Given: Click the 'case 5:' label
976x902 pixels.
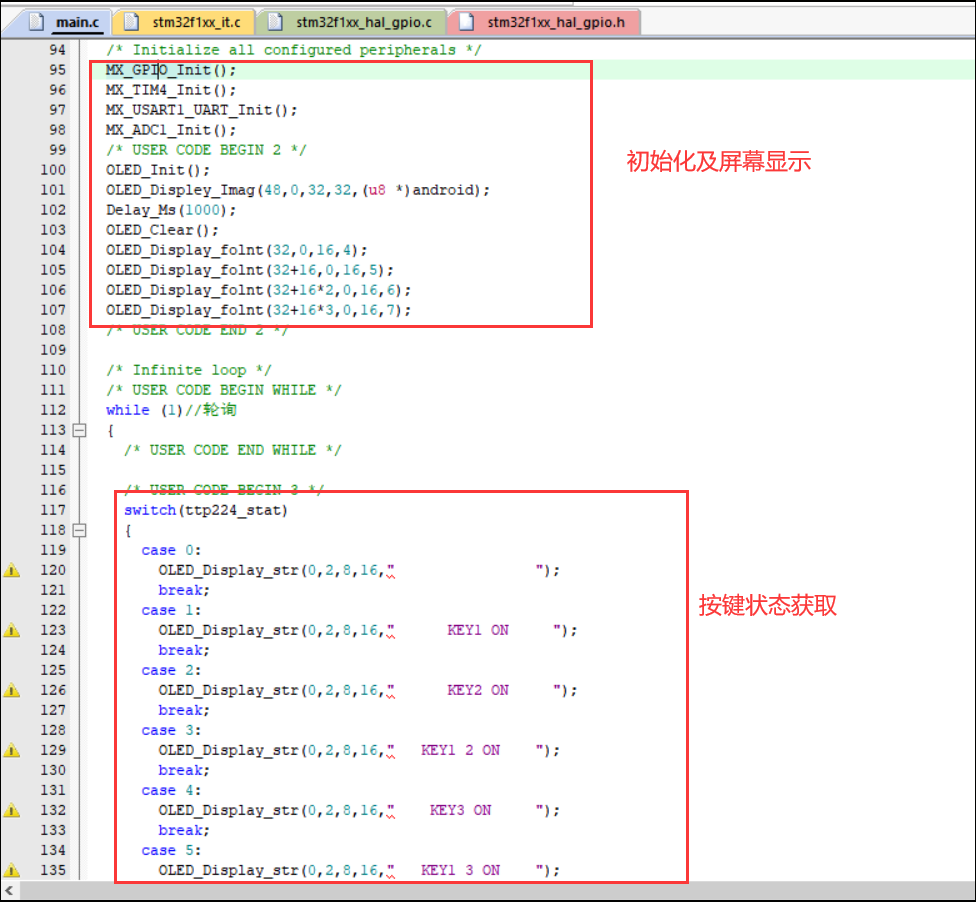Looking at the screenshot, I should click(x=171, y=850).
